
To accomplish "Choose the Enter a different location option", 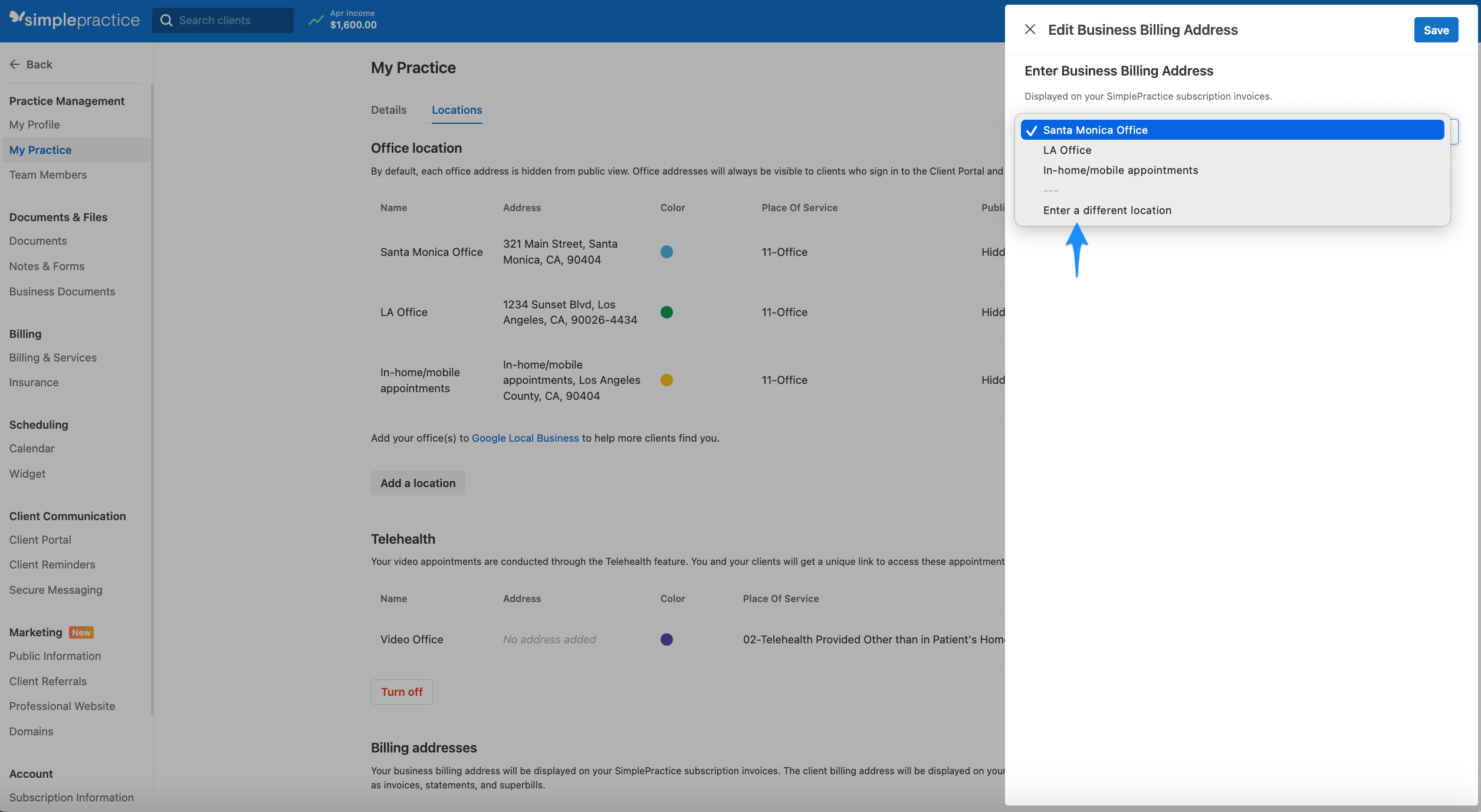I will click(x=1107, y=210).
